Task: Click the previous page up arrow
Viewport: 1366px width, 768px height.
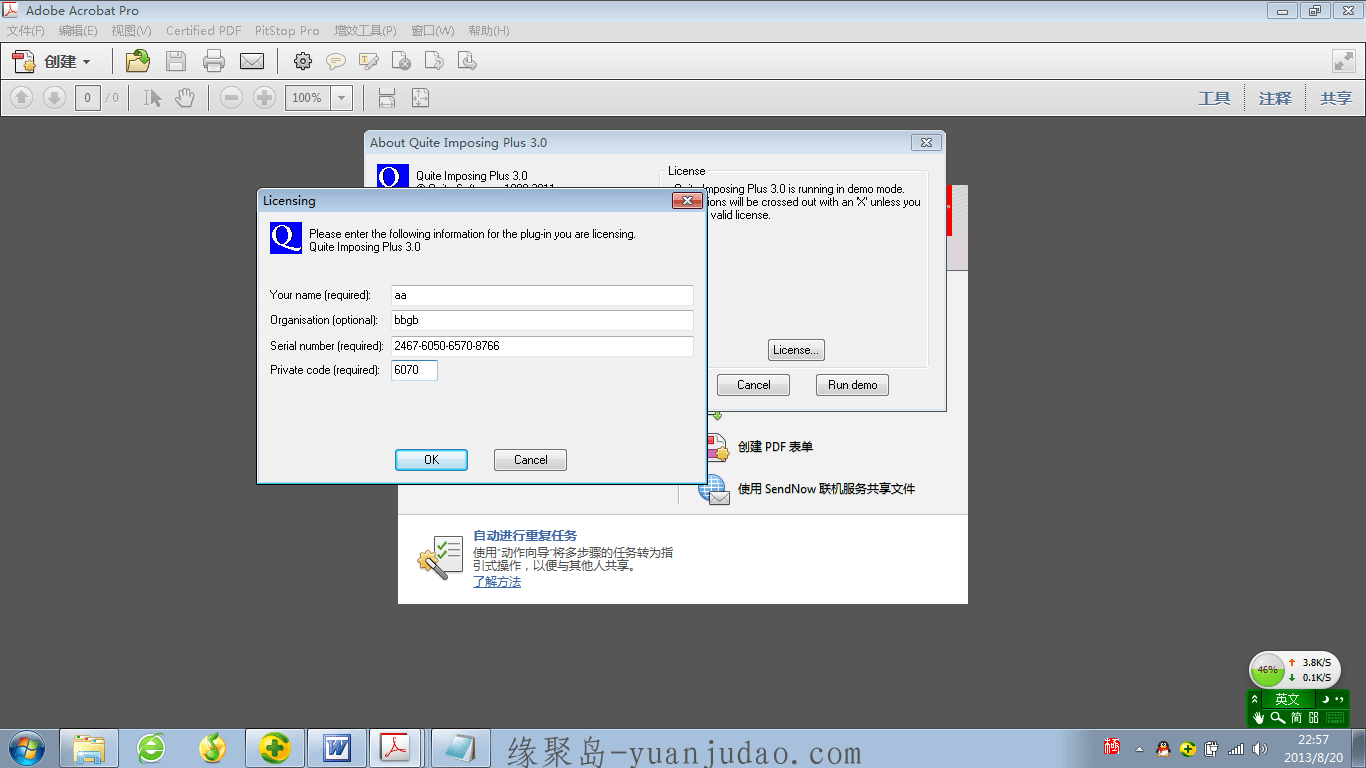Action: pyautogui.click(x=22, y=98)
